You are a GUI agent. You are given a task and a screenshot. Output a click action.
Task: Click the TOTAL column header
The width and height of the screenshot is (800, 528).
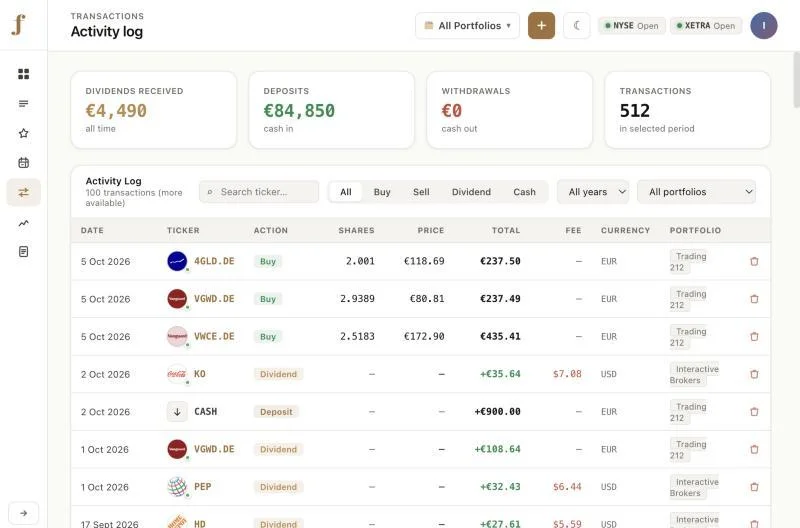(506, 230)
